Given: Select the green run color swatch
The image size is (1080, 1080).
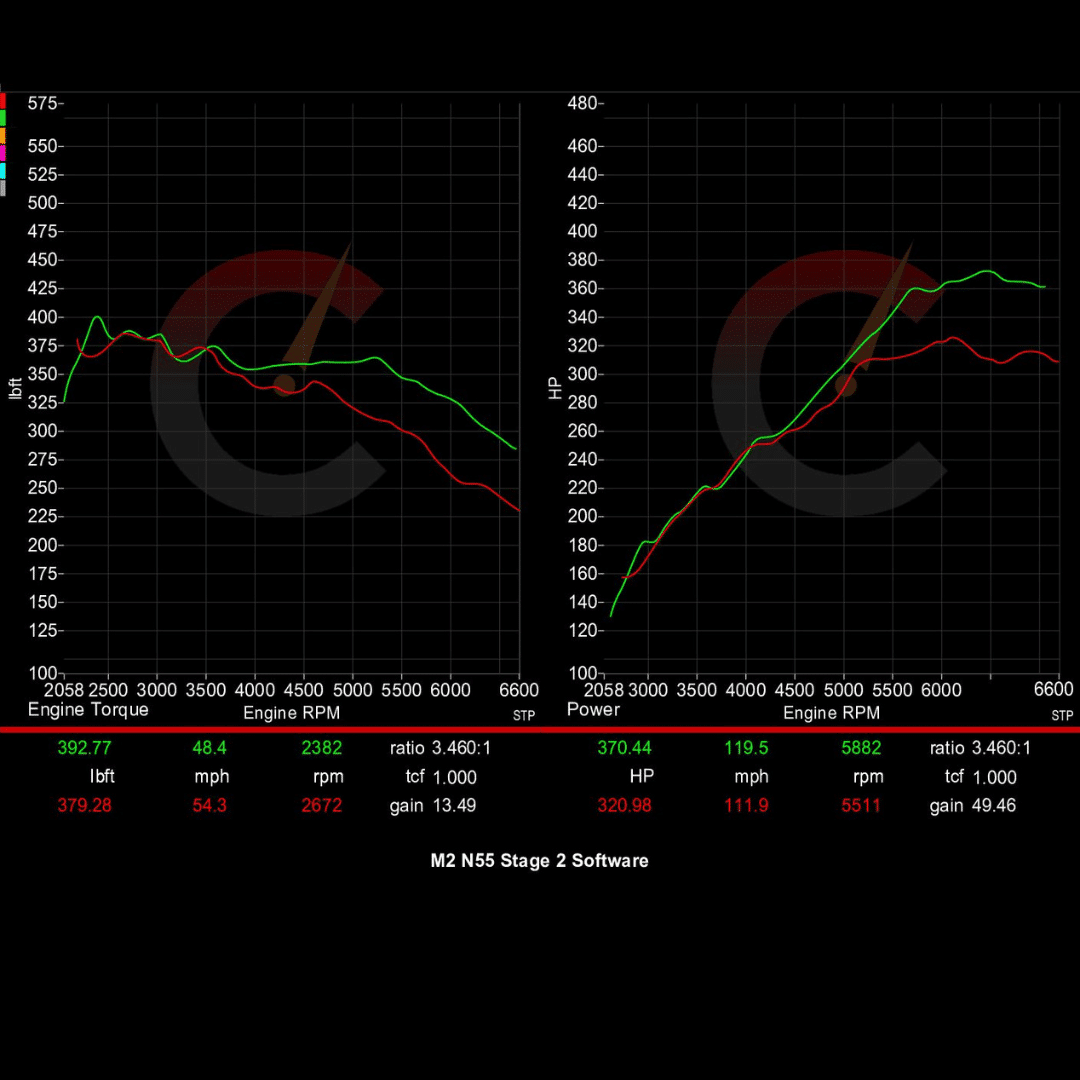Looking at the screenshot, I should pyautogui.click(x=3, y=118).
